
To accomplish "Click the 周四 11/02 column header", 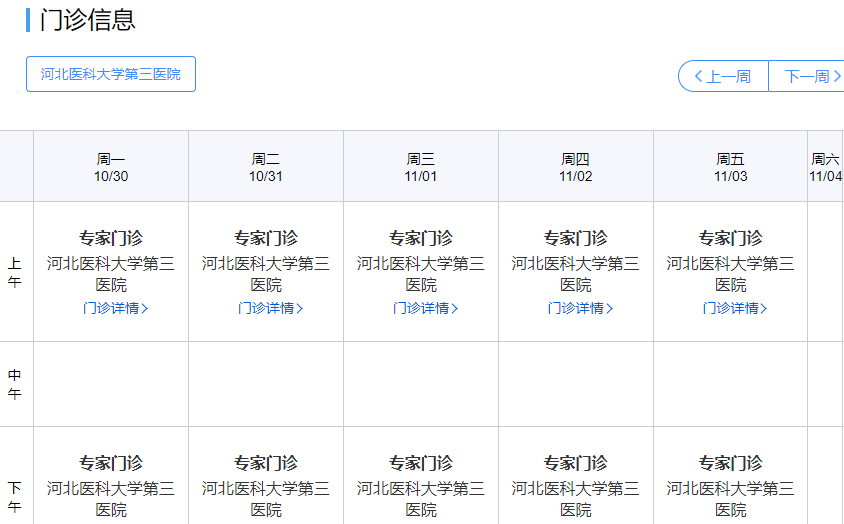I will point(576,167).
